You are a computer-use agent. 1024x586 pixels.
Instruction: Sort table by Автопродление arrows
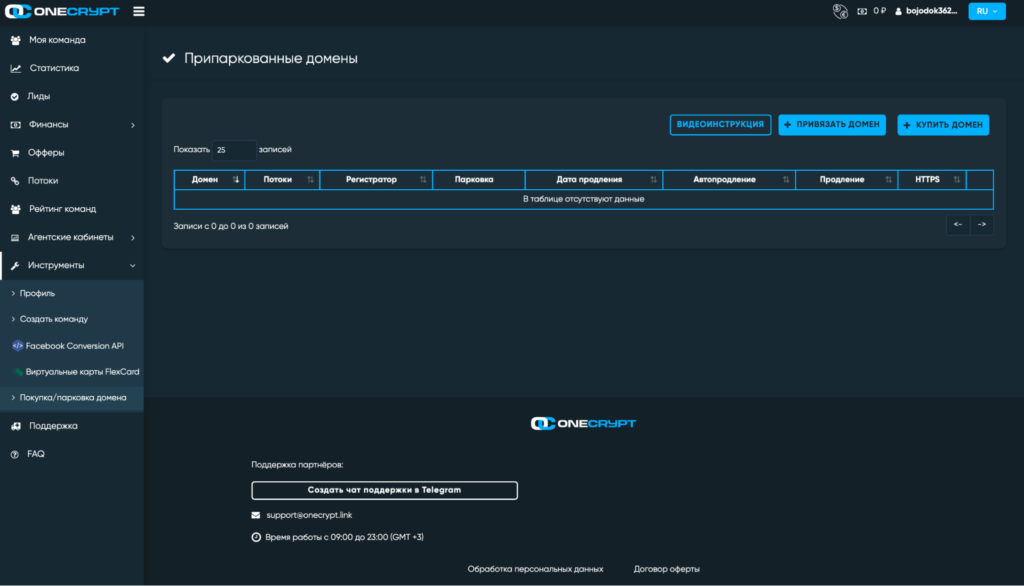coord(786,180)
